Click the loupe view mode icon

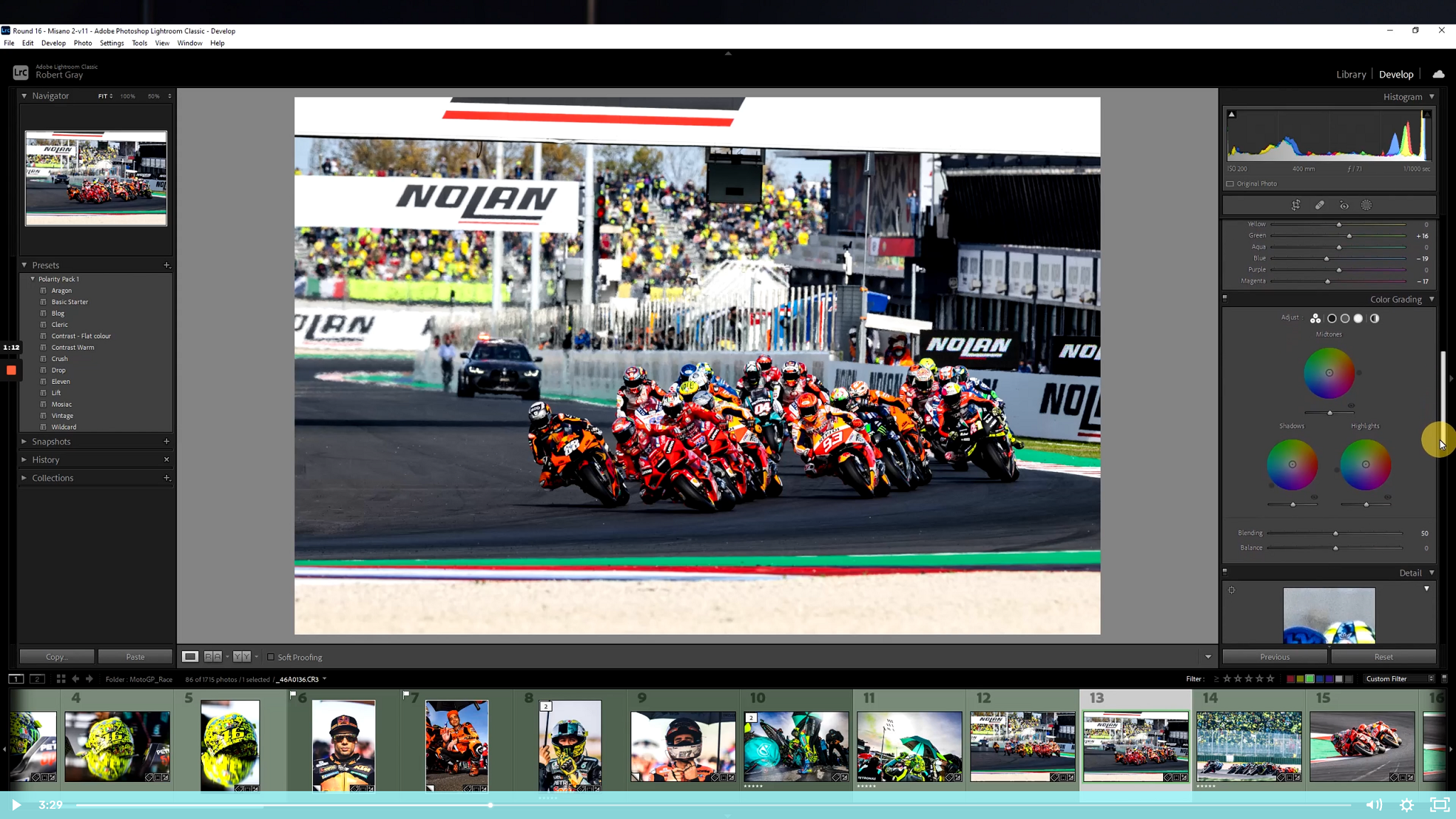pos(190,657)
